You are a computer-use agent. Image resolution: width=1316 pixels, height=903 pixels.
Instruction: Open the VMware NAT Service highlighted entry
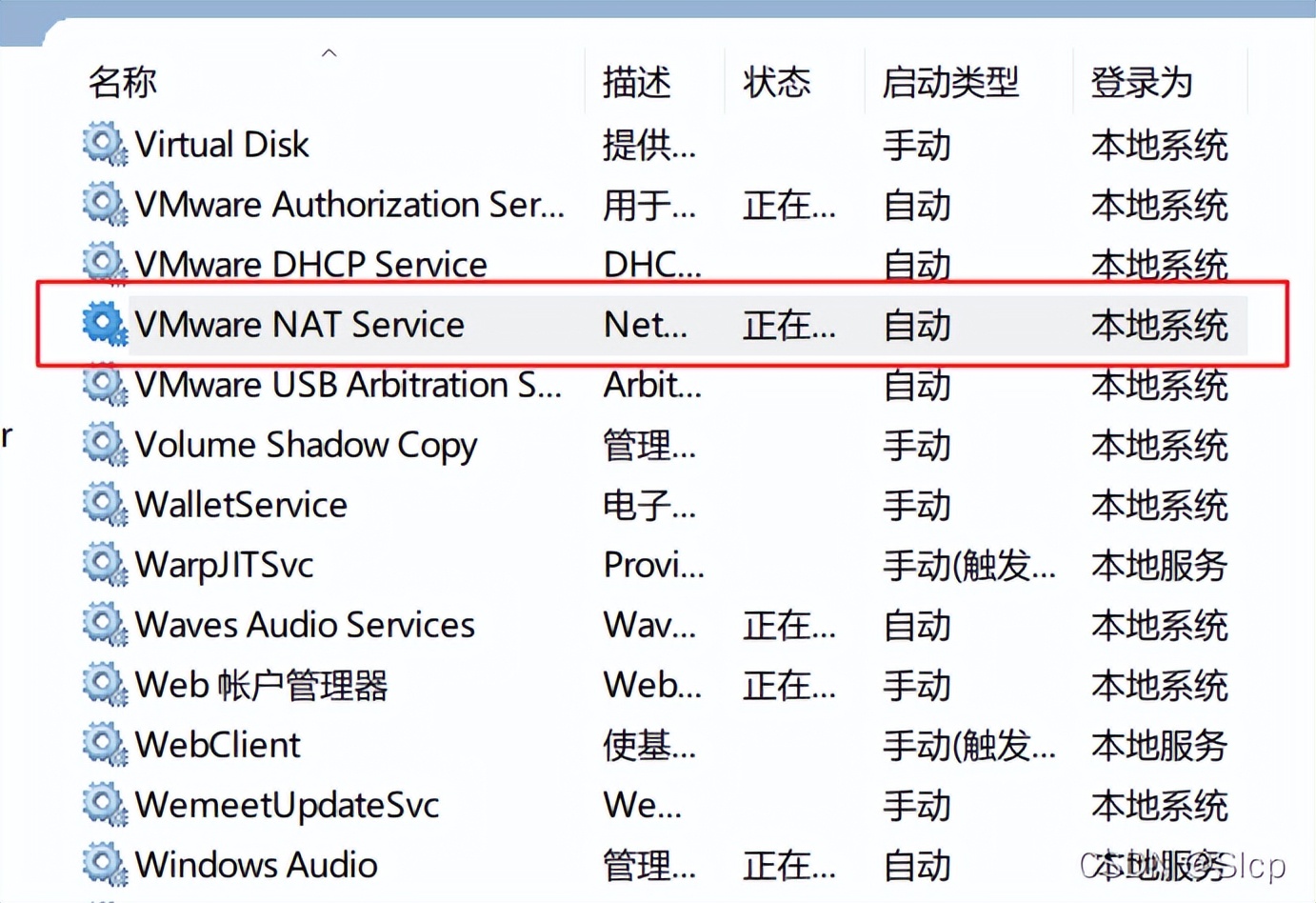click(x=301, y=324)
